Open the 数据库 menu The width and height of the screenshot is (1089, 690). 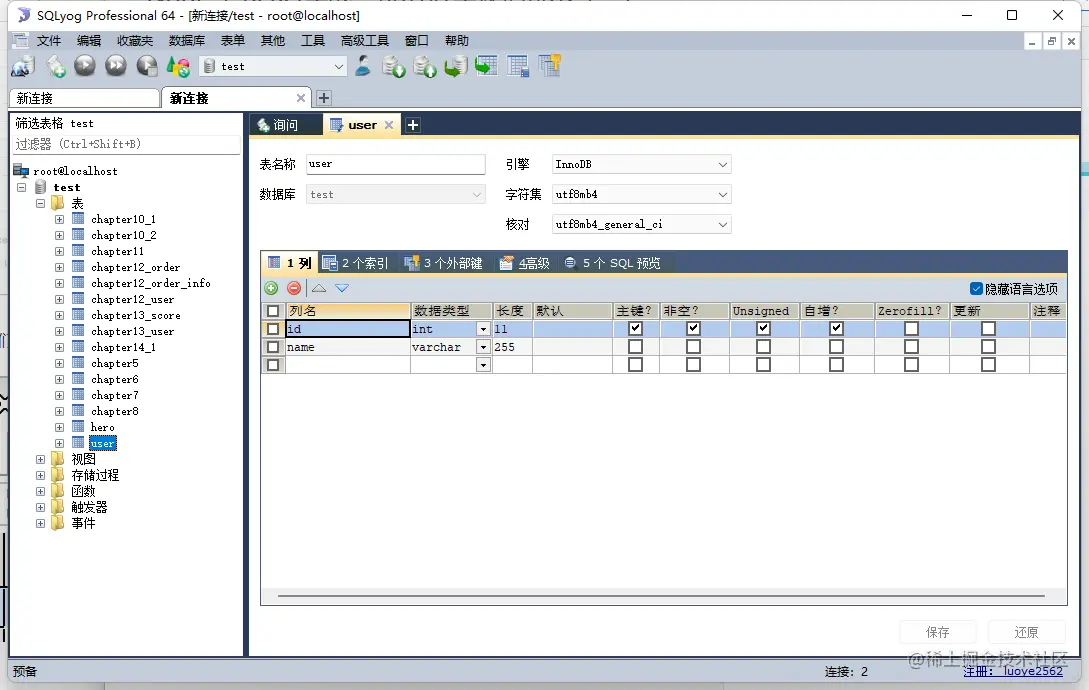(x=187, y=40)
